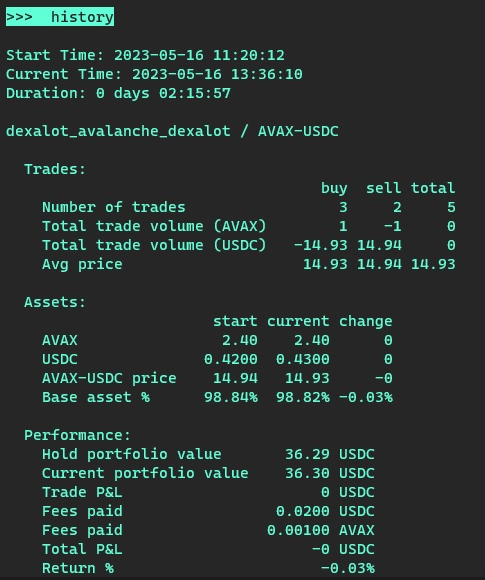Click Hold portfolio value 36.29 USDC
The image size is (485, 580).
pos(330,454)
